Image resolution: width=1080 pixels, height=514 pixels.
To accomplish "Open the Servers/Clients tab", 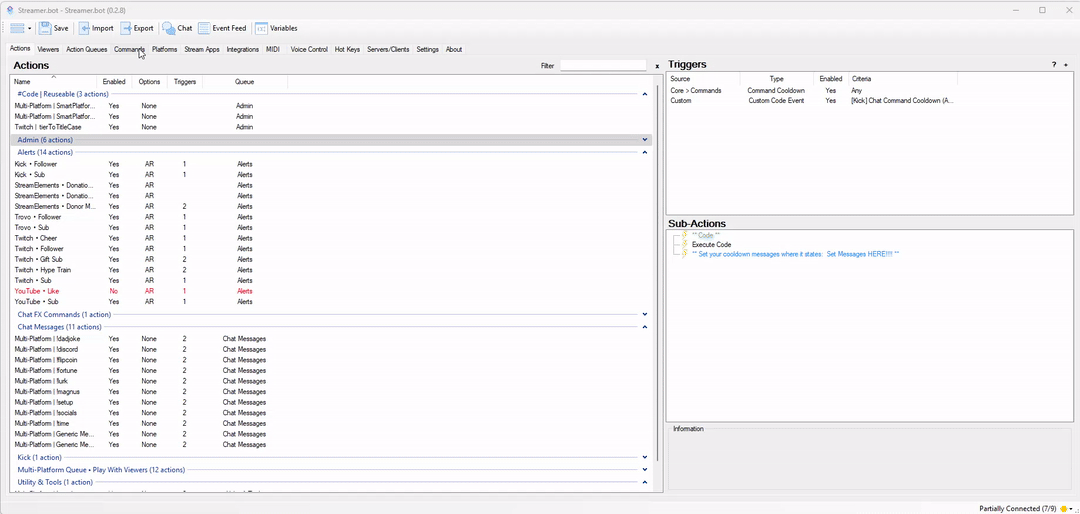I will (x=388, y=50).
